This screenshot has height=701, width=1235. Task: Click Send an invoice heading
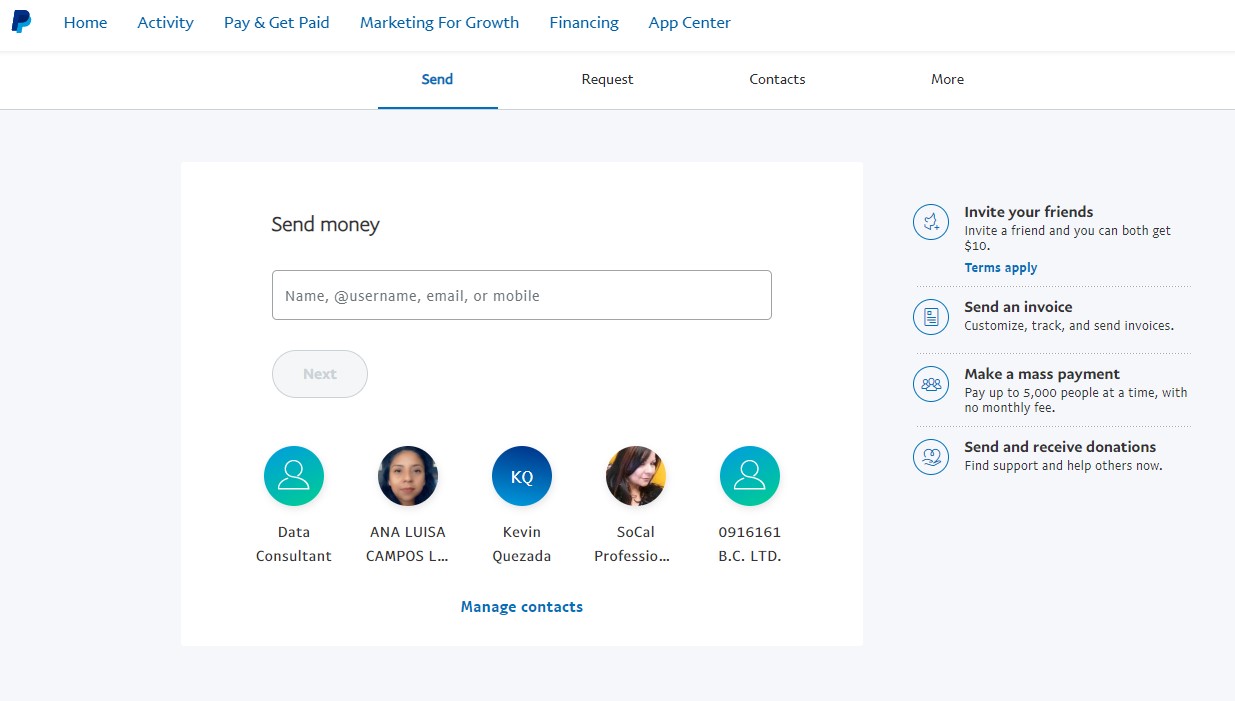1018,307
